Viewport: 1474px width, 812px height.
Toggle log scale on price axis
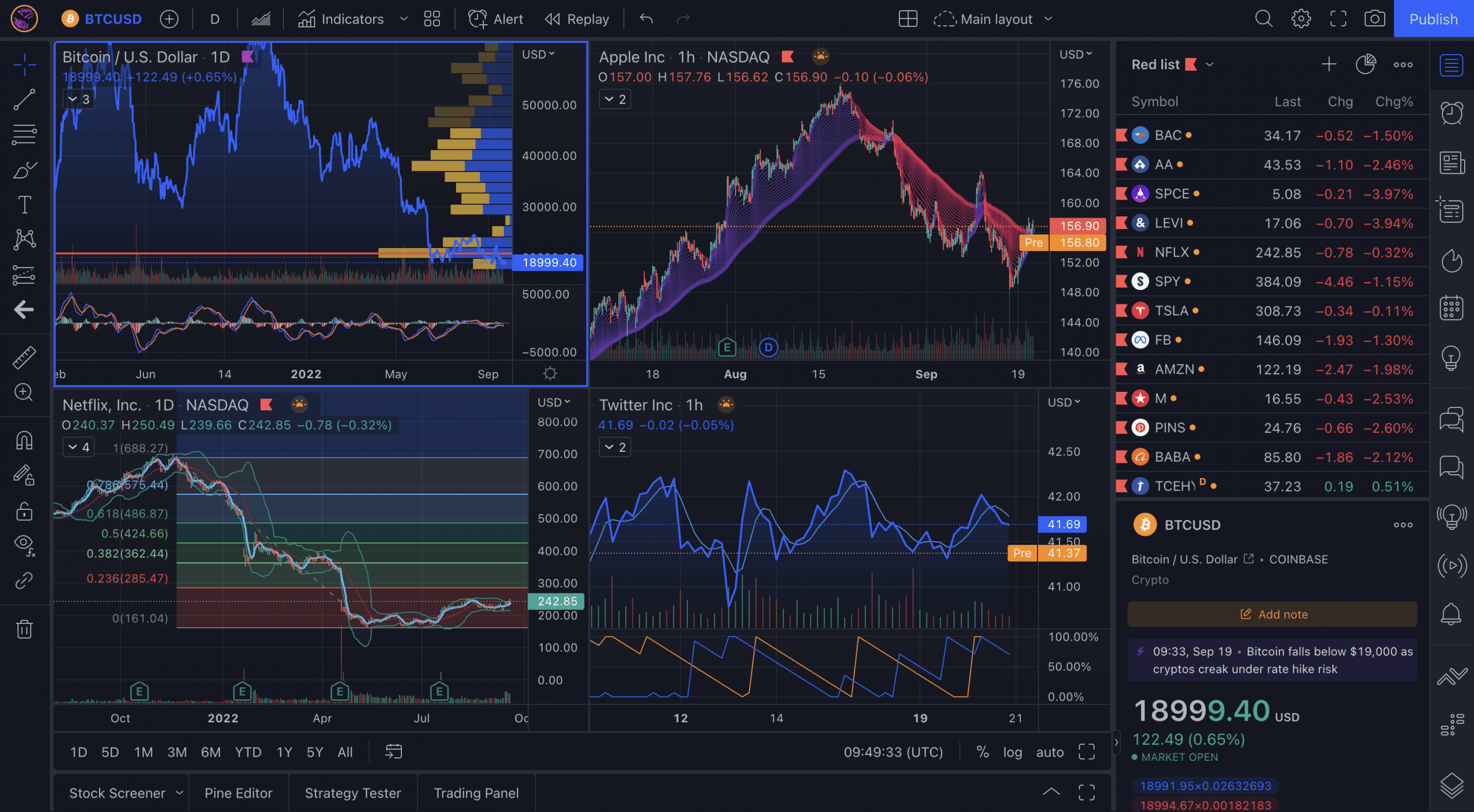(x=1012, y=752)
